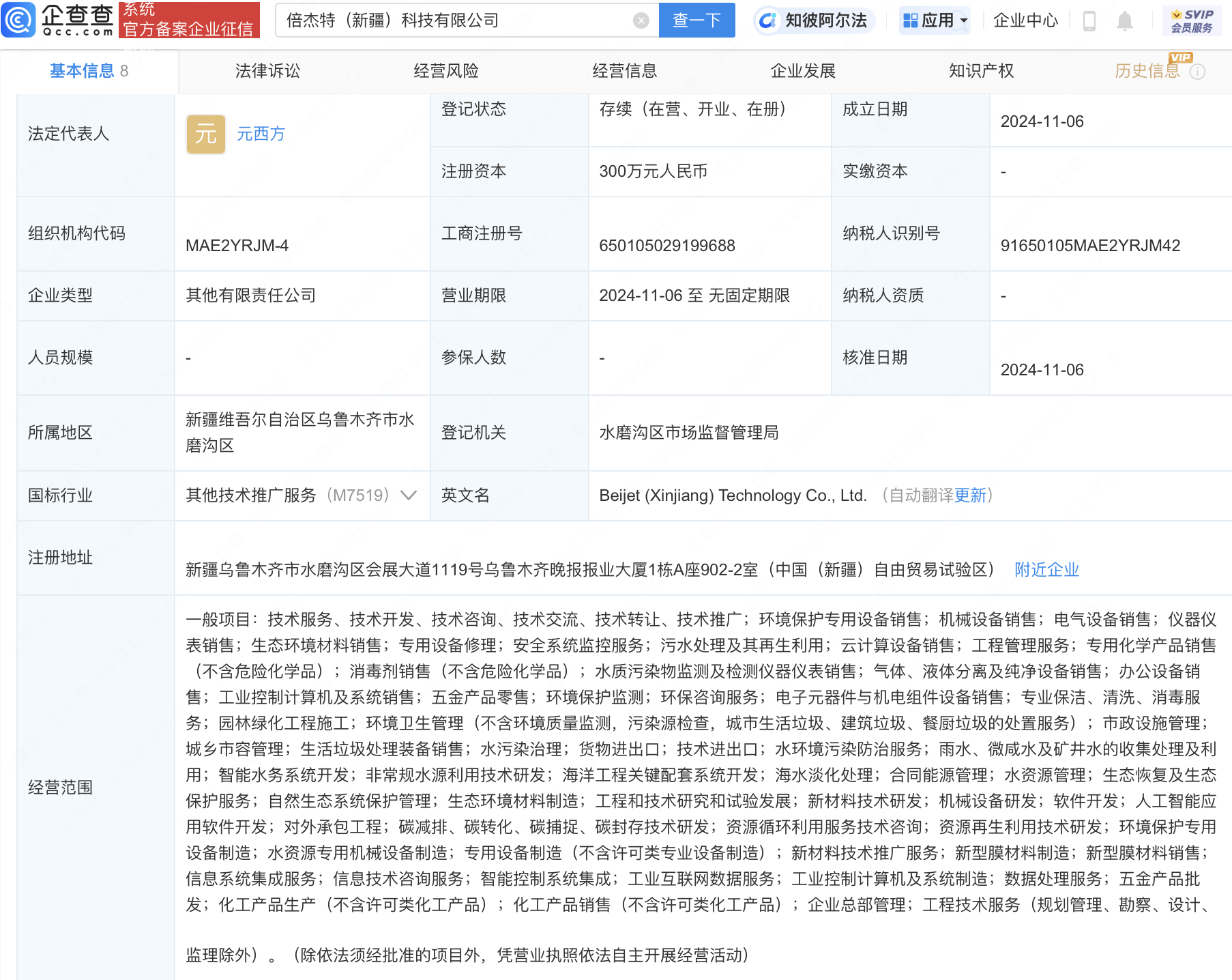Clear the search box with the X icon
This screenshot has height=980, width=1232.
click(x=641, y=20)
